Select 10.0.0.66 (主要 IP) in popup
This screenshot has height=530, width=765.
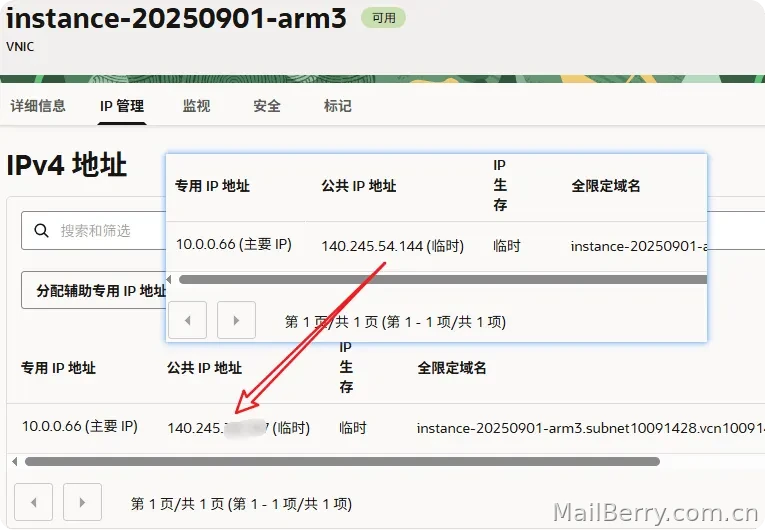(234, 244)
